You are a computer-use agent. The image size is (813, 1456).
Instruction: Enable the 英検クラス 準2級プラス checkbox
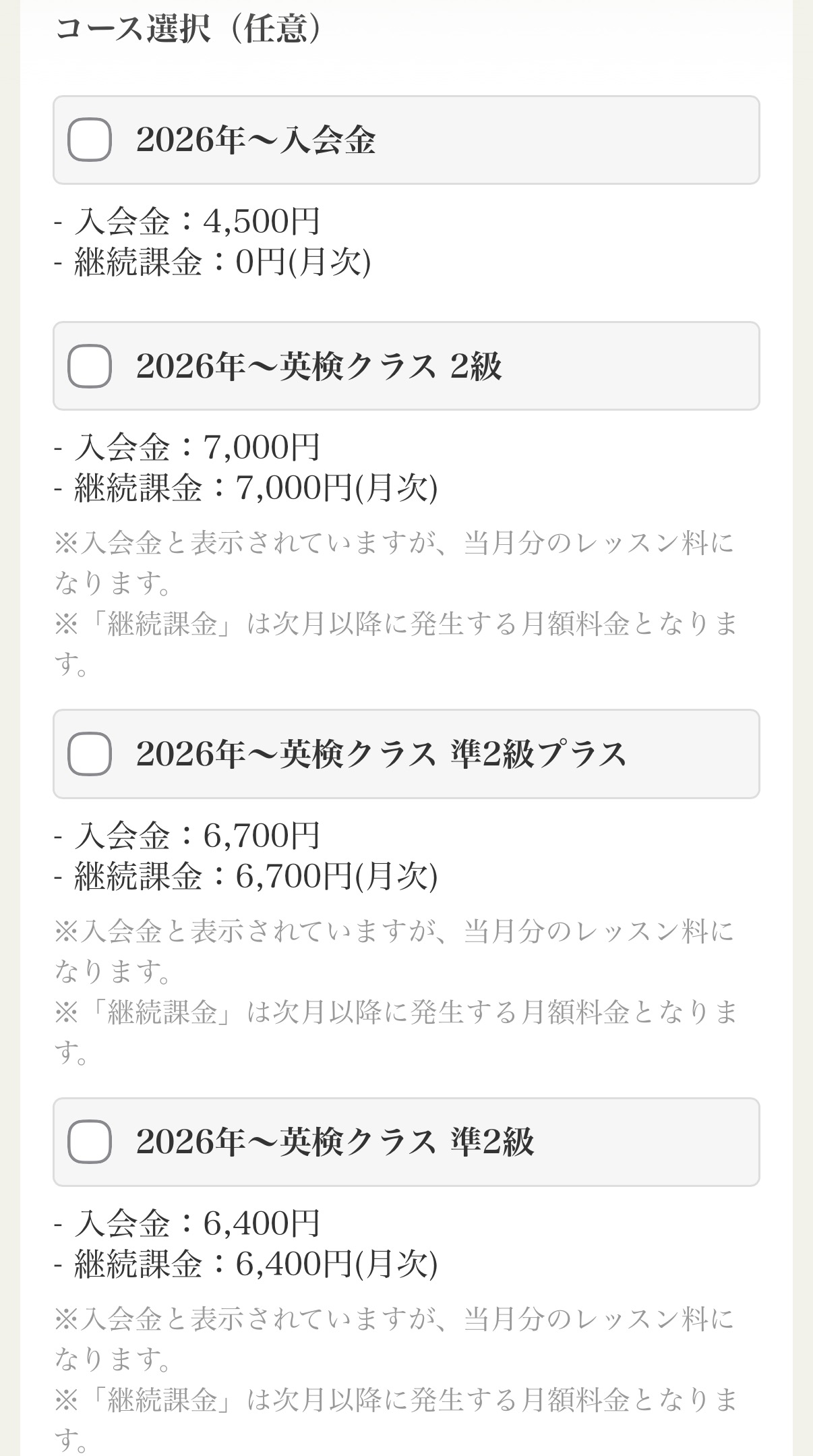coord(90,754)
